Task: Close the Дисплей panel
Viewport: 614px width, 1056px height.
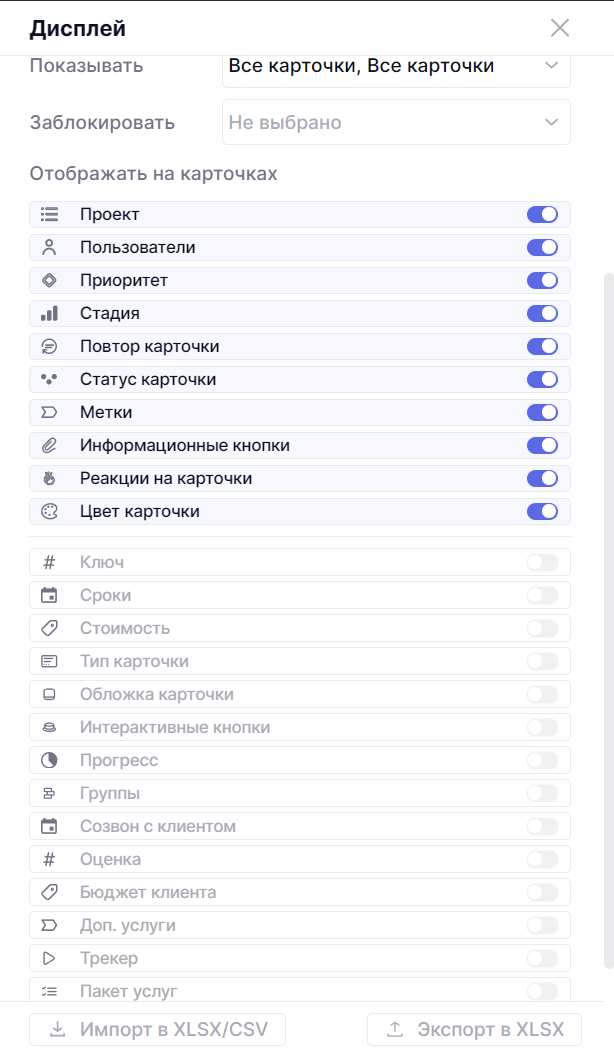Action: point(560,28)
